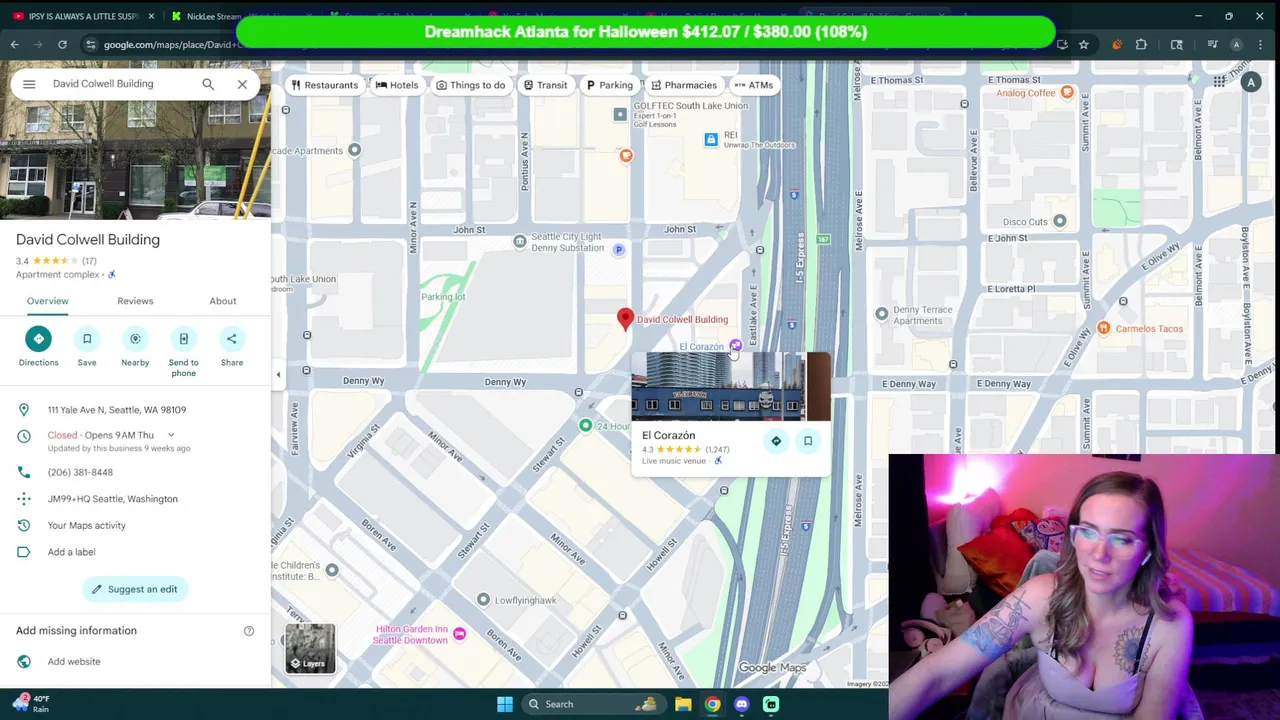1280x720 pixels.
Task: Expand the opening hours dropdown
Action: [x=171, y=435]
